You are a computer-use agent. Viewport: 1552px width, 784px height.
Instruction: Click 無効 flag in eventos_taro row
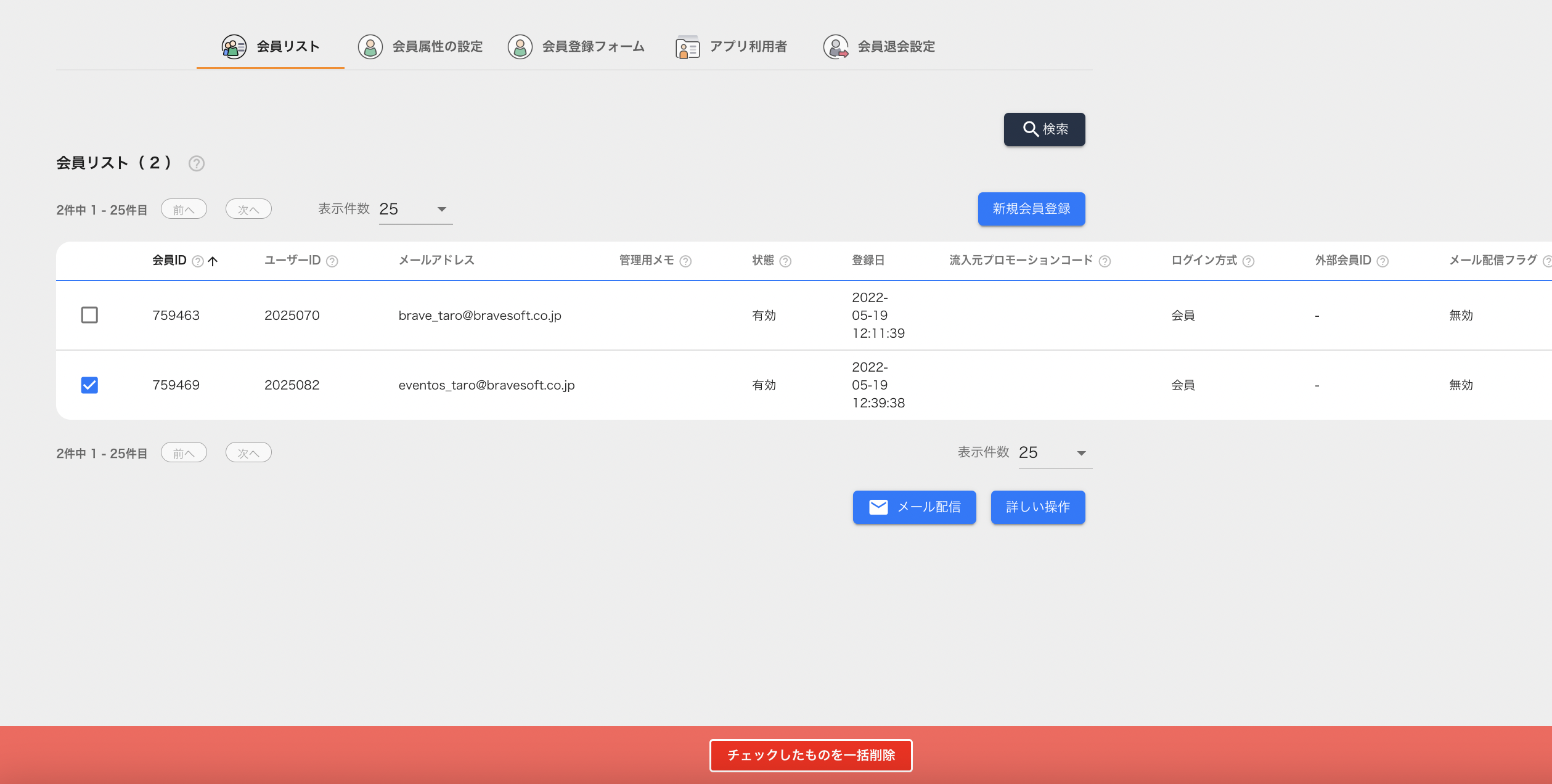[x=1461, y=385]
